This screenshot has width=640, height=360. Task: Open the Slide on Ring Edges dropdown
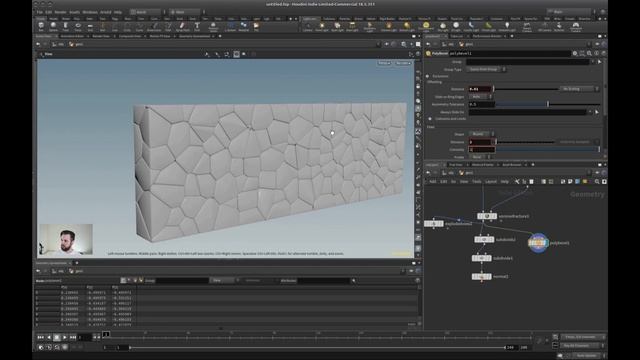click(x=480, y=97)
